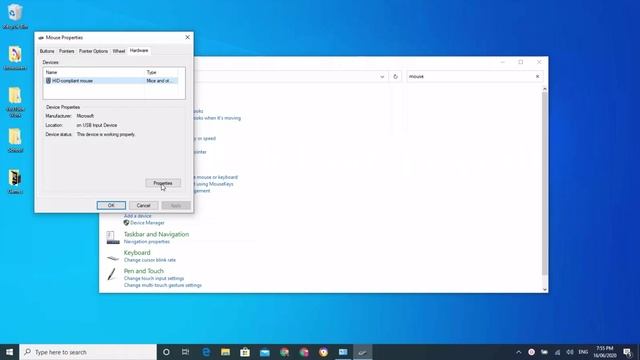Open the Recycle Bin desktop icon
Screen dimensions: 640x360
(x=15, y=16)
